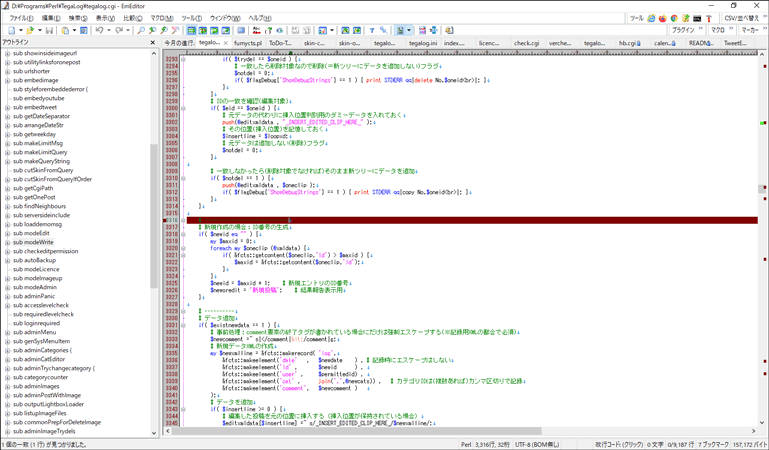Open the ファイル(F) menu

point(22,18)
